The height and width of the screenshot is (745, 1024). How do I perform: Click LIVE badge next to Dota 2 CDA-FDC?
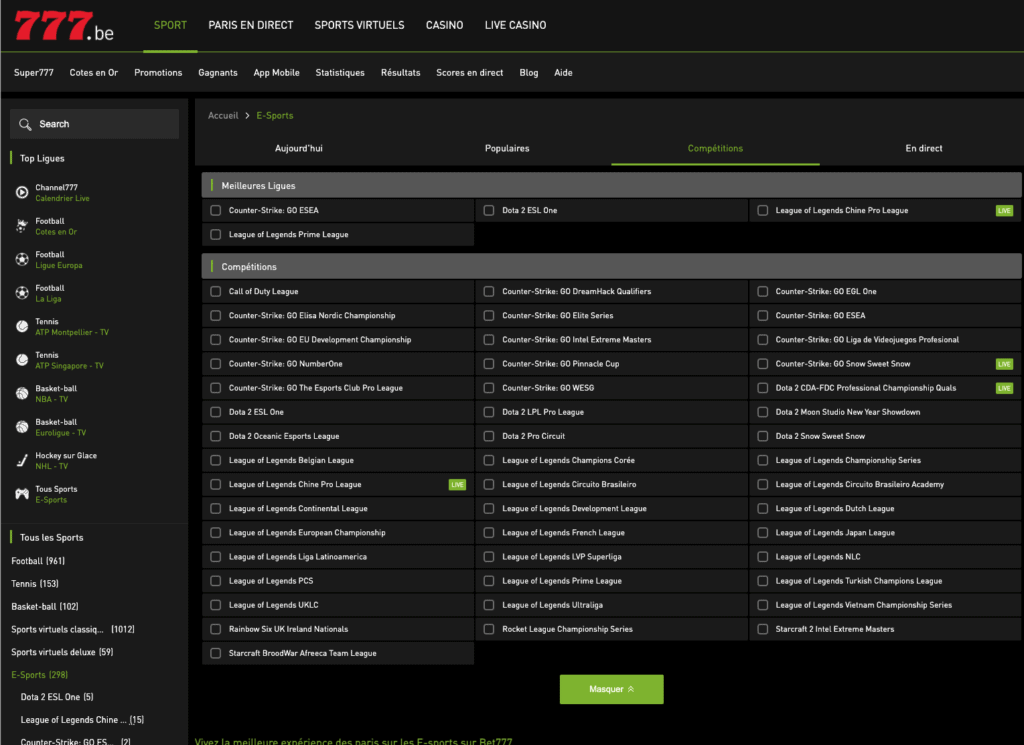tap(1004, 388)
